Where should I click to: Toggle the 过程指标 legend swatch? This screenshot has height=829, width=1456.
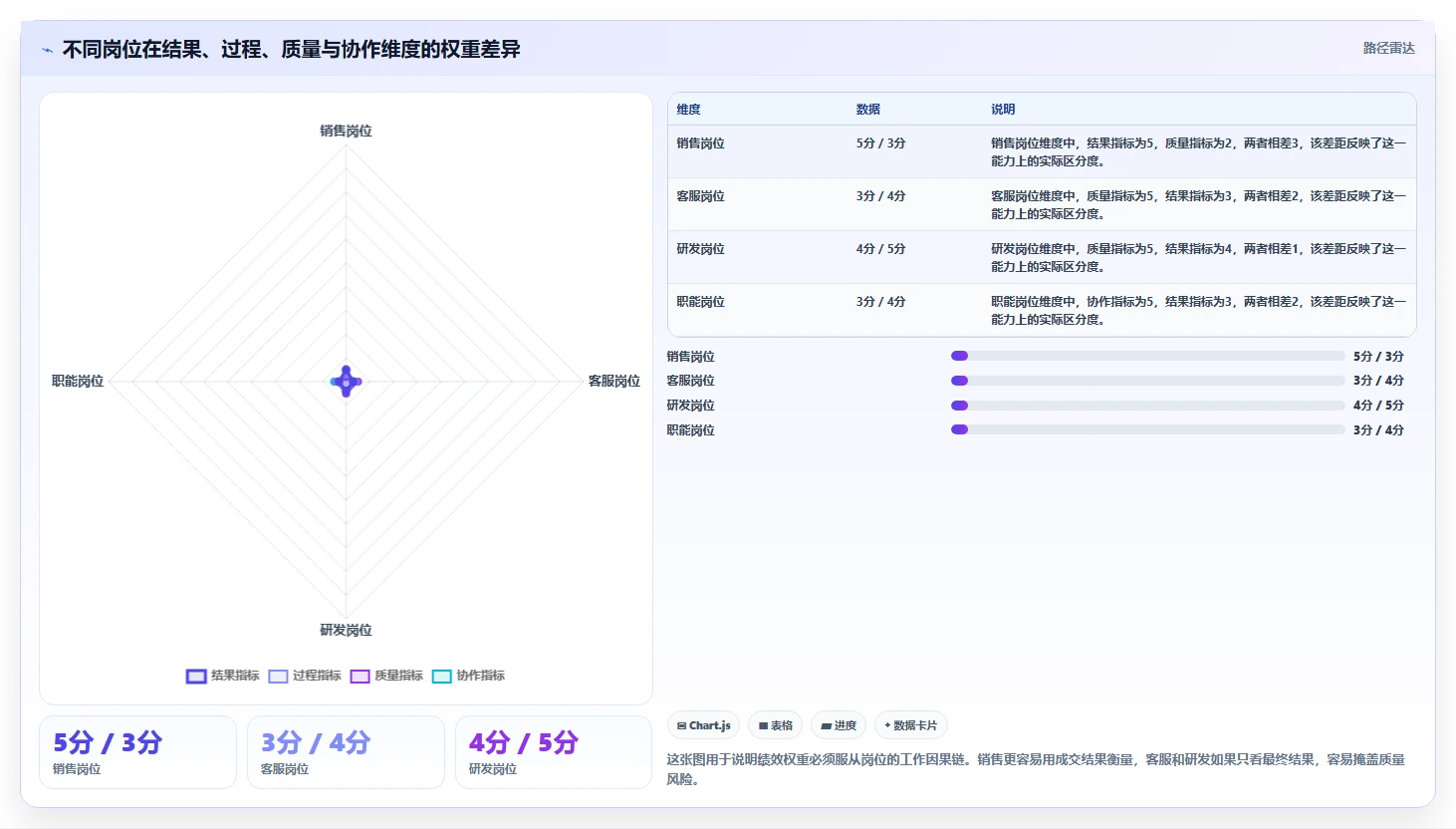(x=278, y=677)
